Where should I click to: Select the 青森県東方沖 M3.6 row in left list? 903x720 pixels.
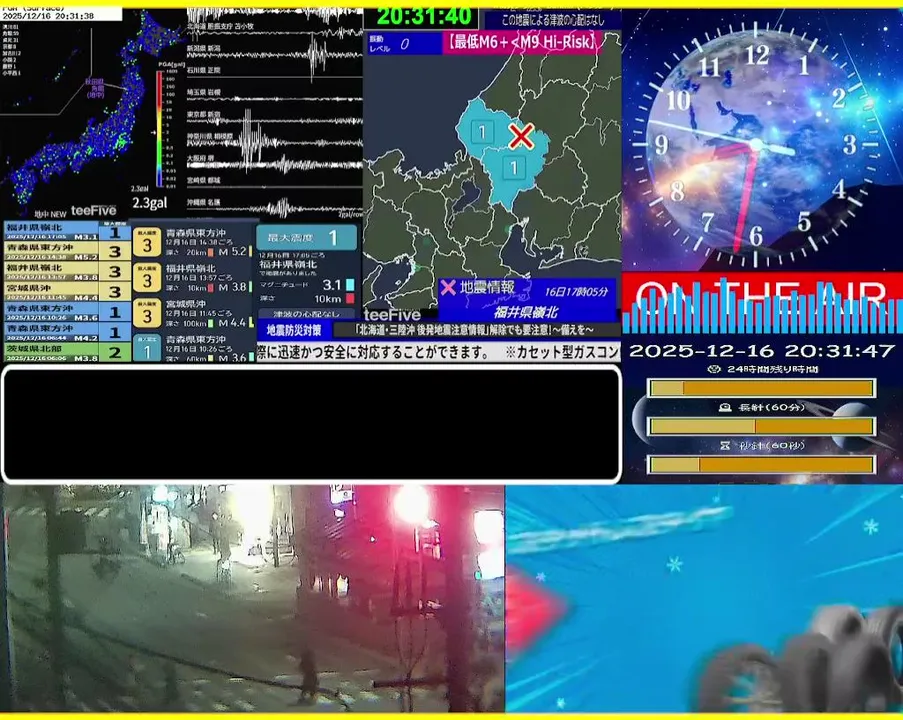click(x=67, y=312)
